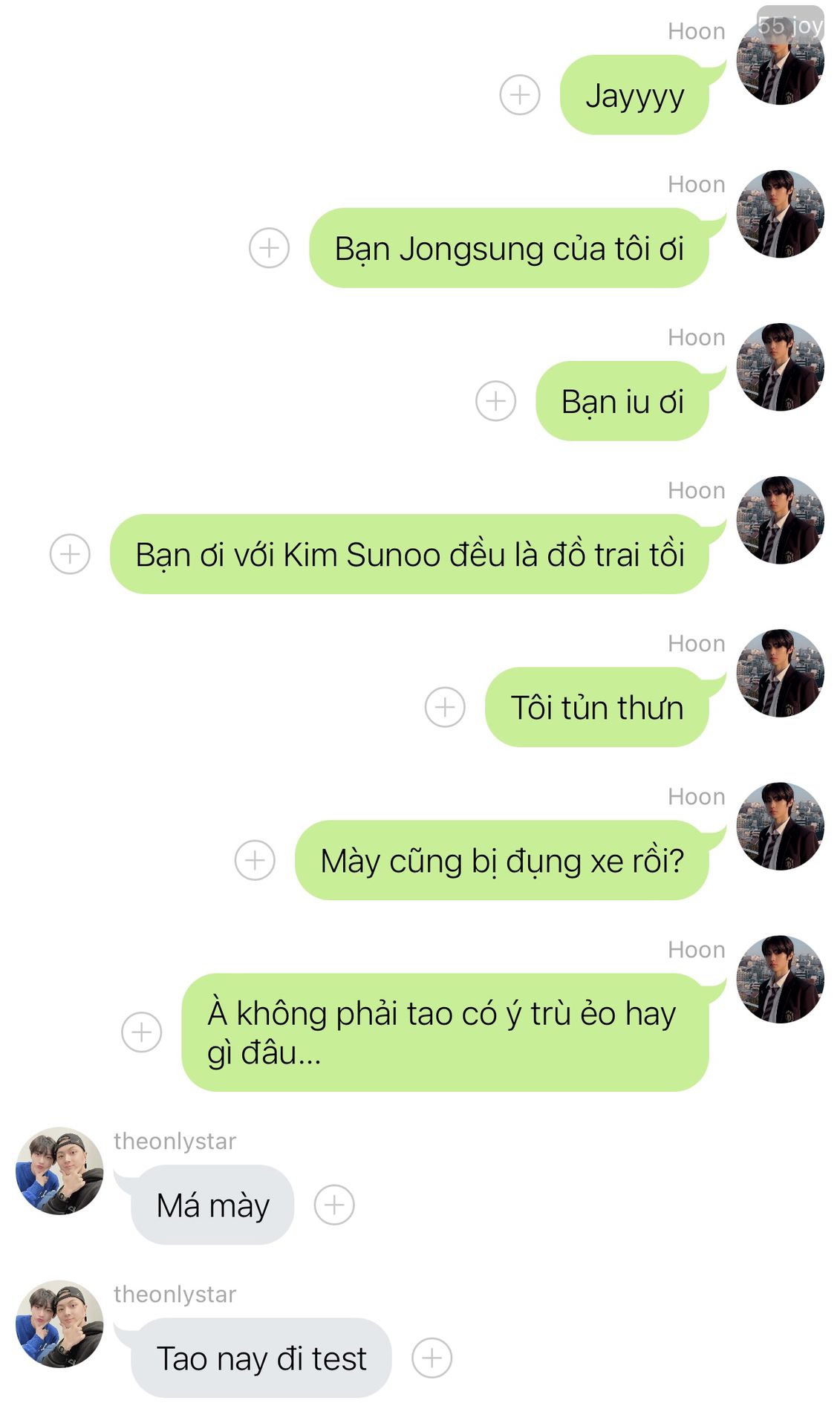Tap the plus icon beside 'Má mày'
The image size is (840, 1426).
coord(334,1205)
